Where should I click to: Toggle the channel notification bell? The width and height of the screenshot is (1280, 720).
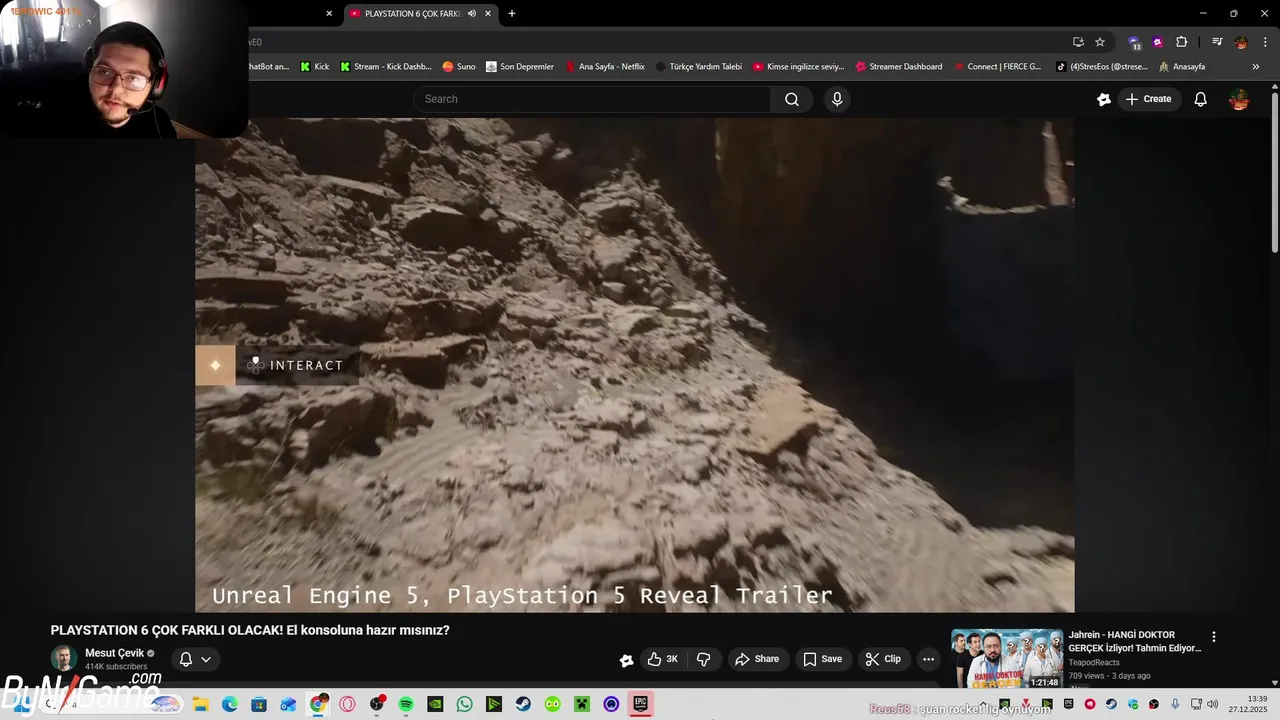pyautogui.click(x=186, y=659)
